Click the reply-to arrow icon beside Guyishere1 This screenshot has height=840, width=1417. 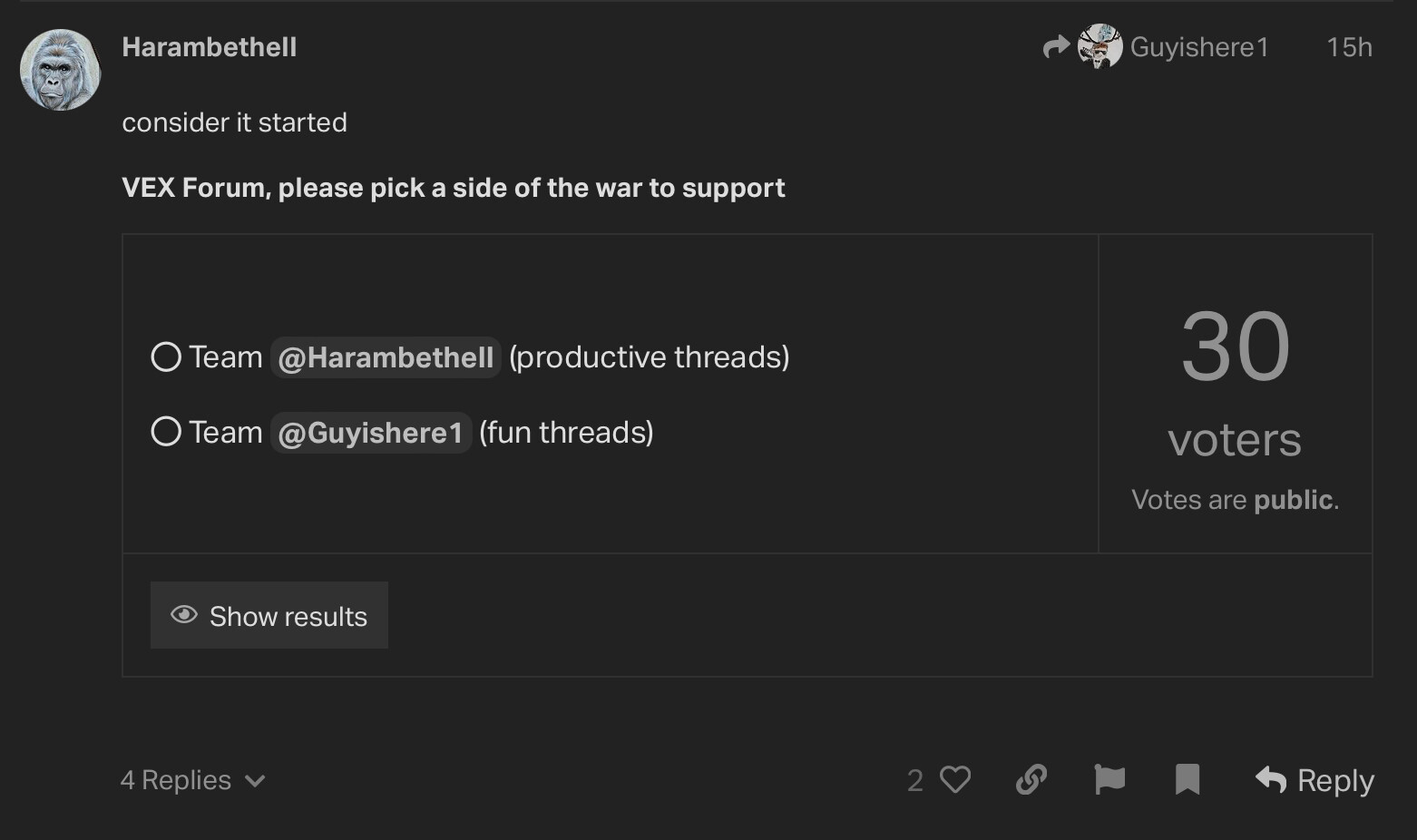[x=1056, y=47]
